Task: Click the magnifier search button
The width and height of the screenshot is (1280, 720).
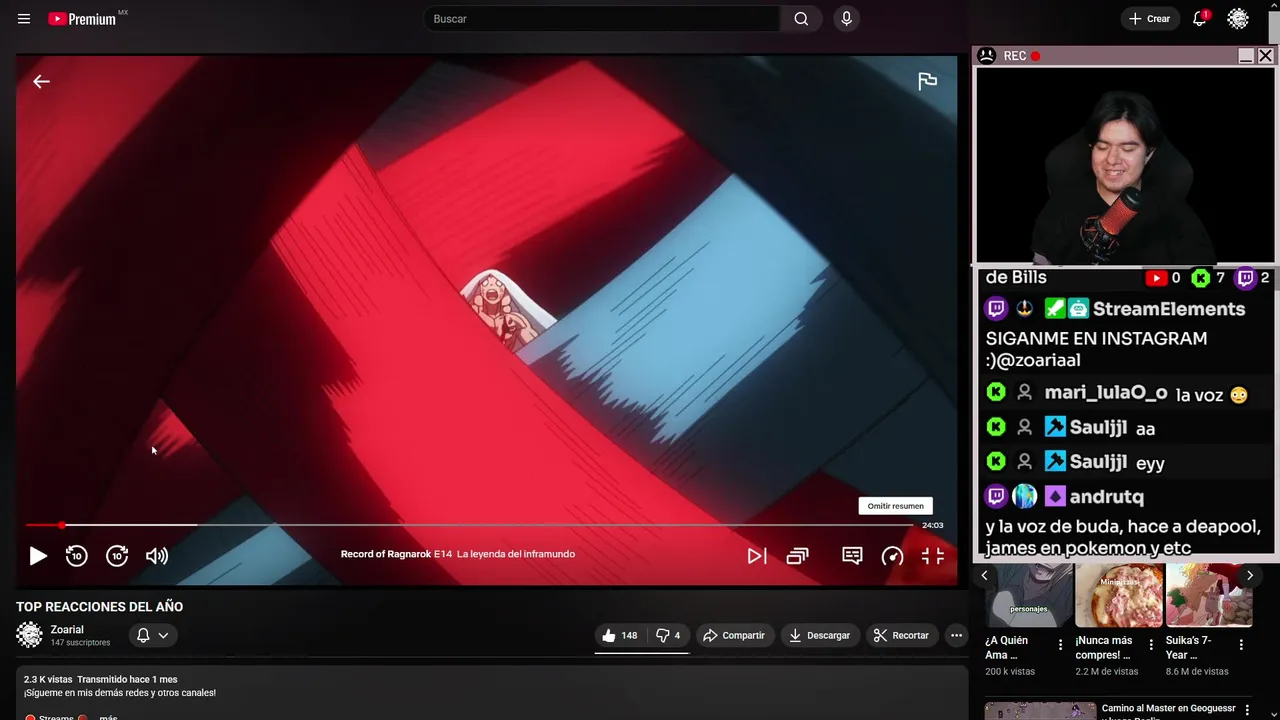Action: pos(801,19)
